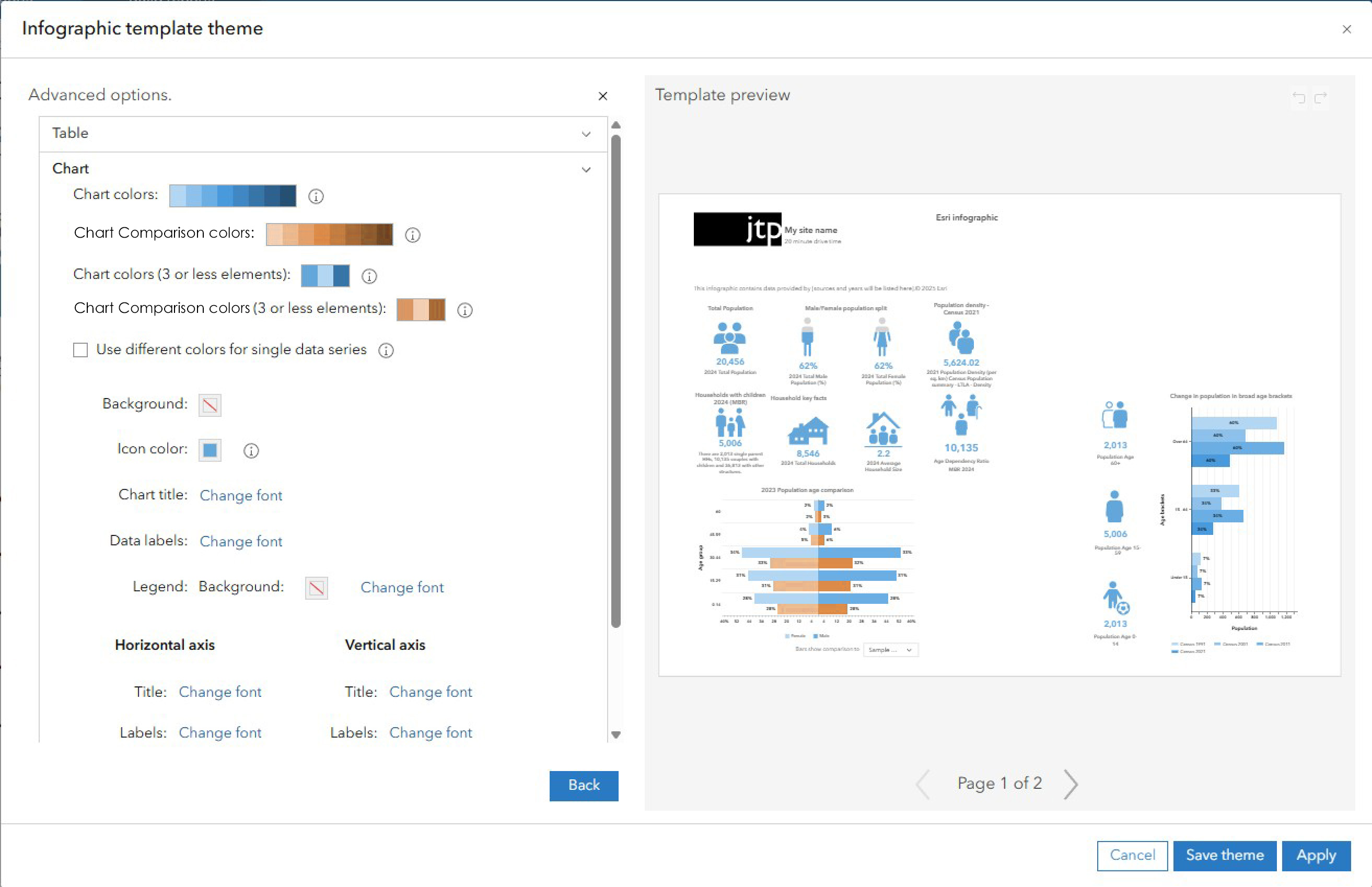Click the redo arrow in Template preview
The image size is (1372, 887).
pos(1321,97)
